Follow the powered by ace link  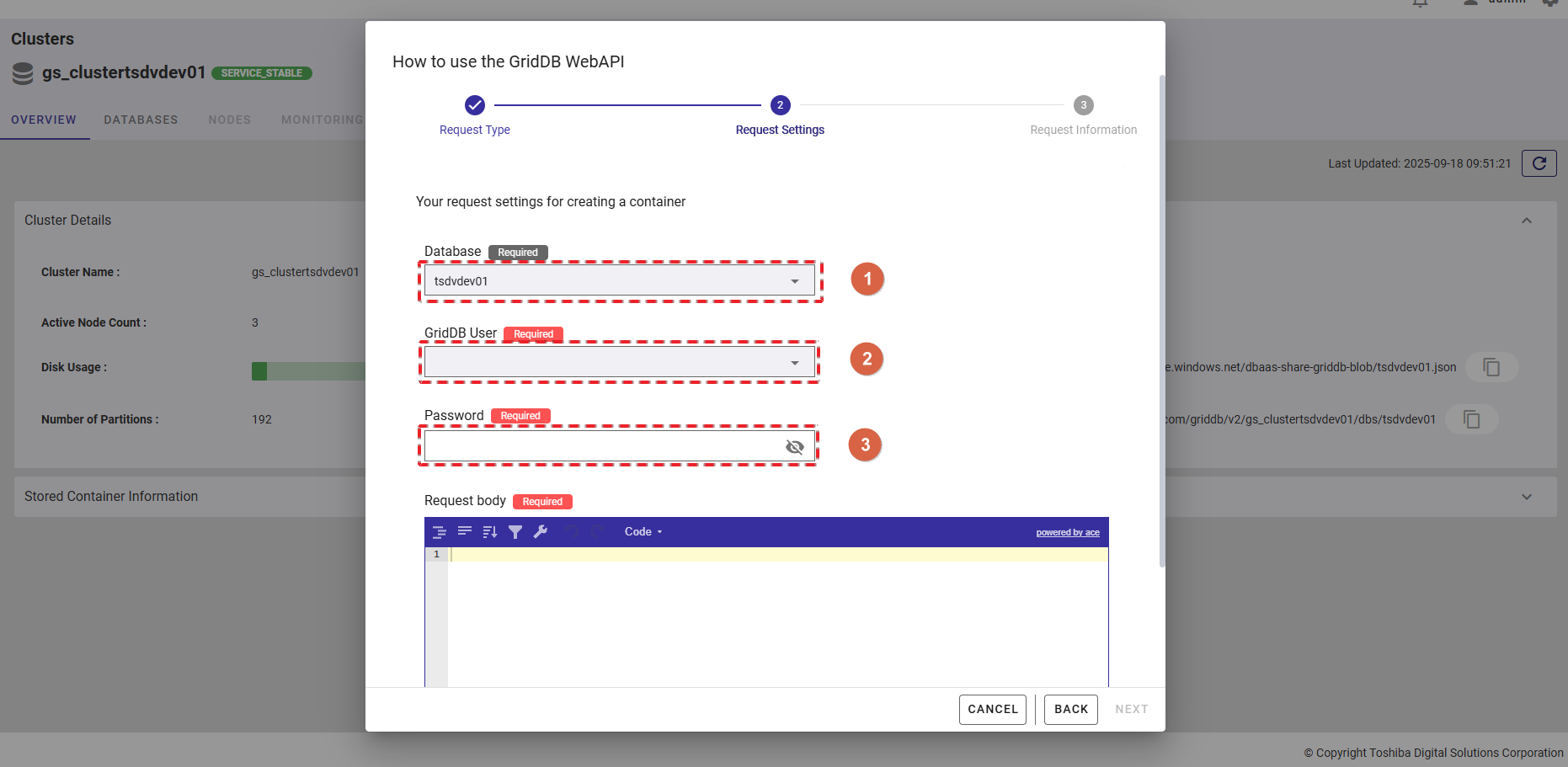[1067, 532]
